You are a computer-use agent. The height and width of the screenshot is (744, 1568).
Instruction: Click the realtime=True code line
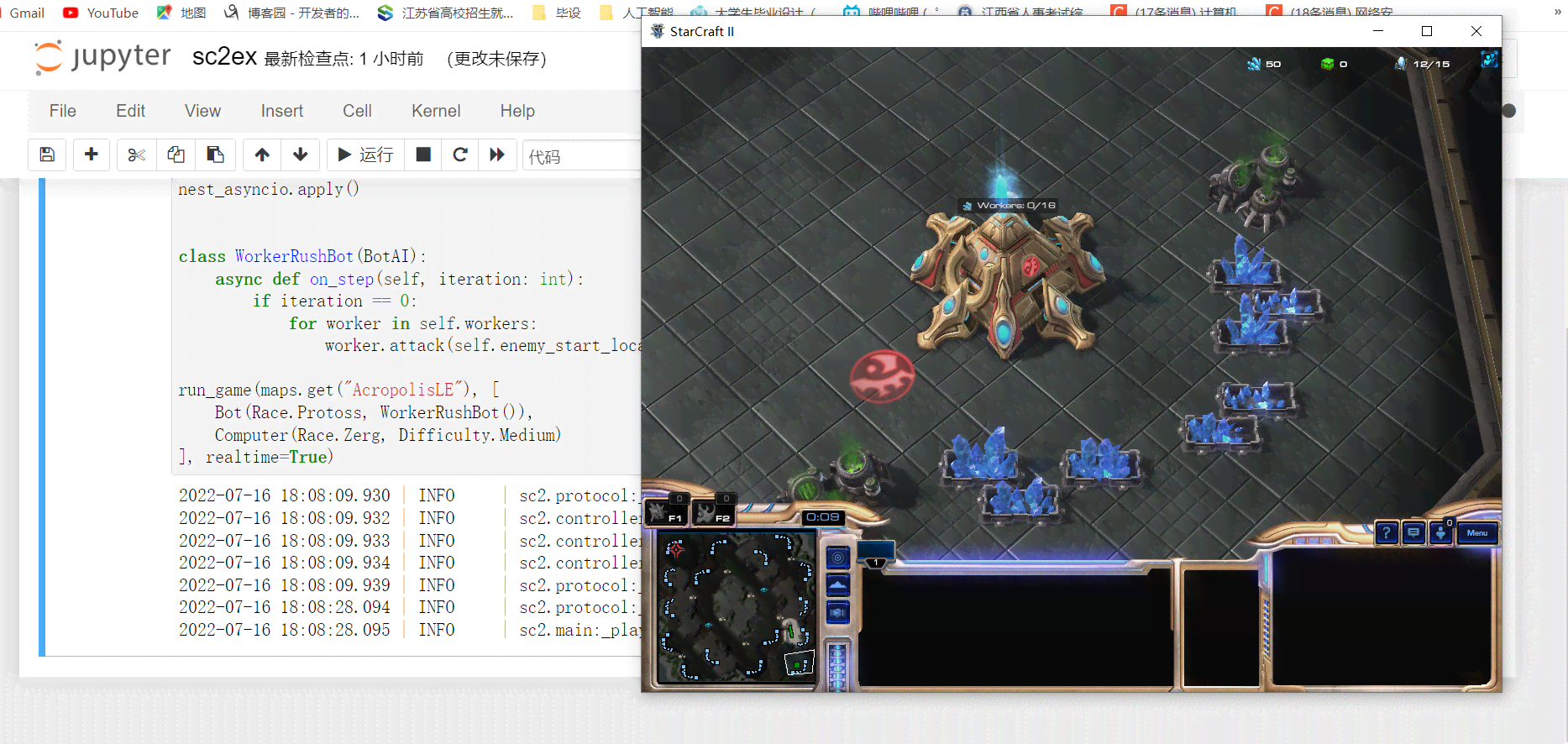tap(255, 457)
